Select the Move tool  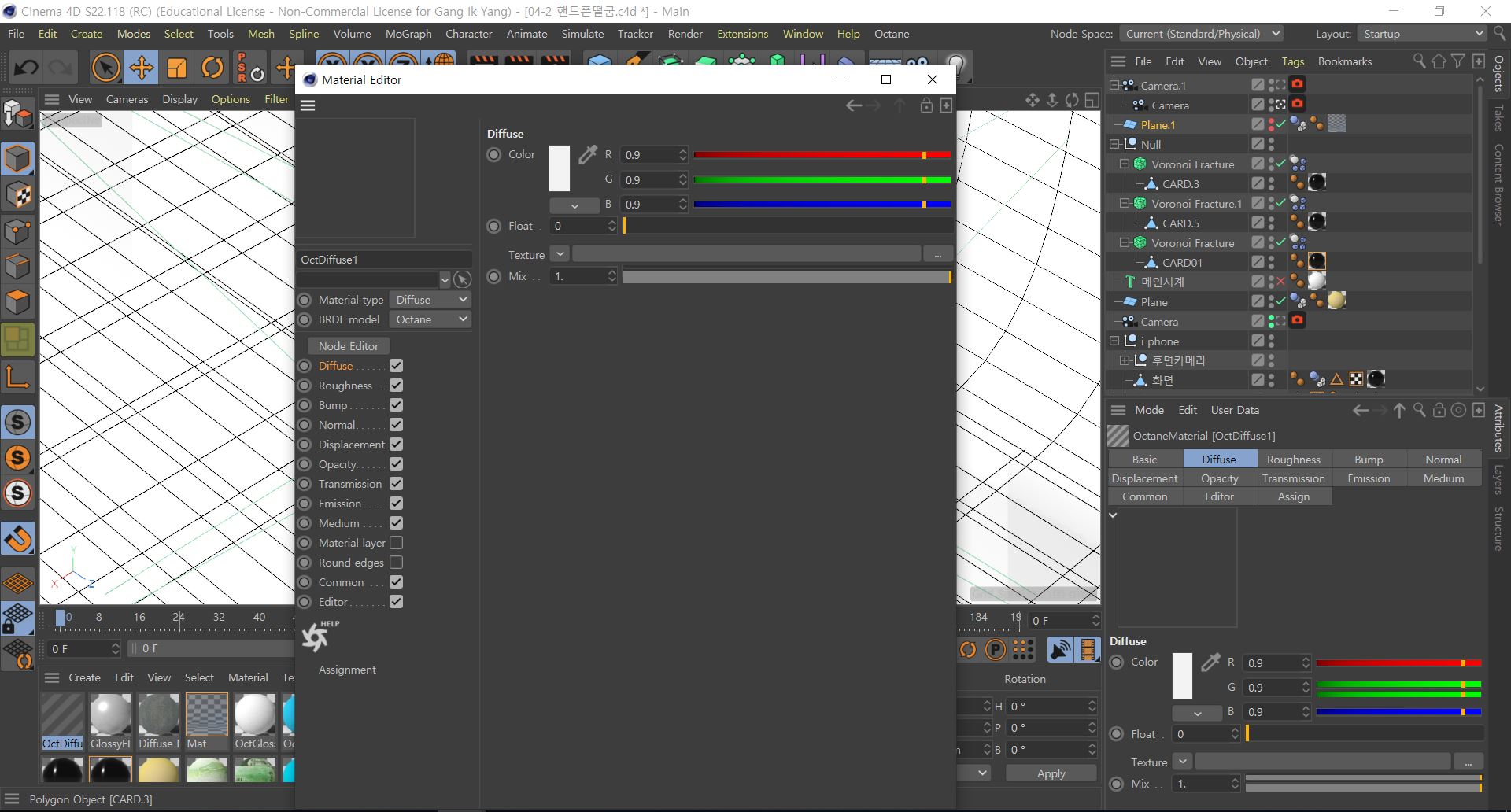coord(142,68)
